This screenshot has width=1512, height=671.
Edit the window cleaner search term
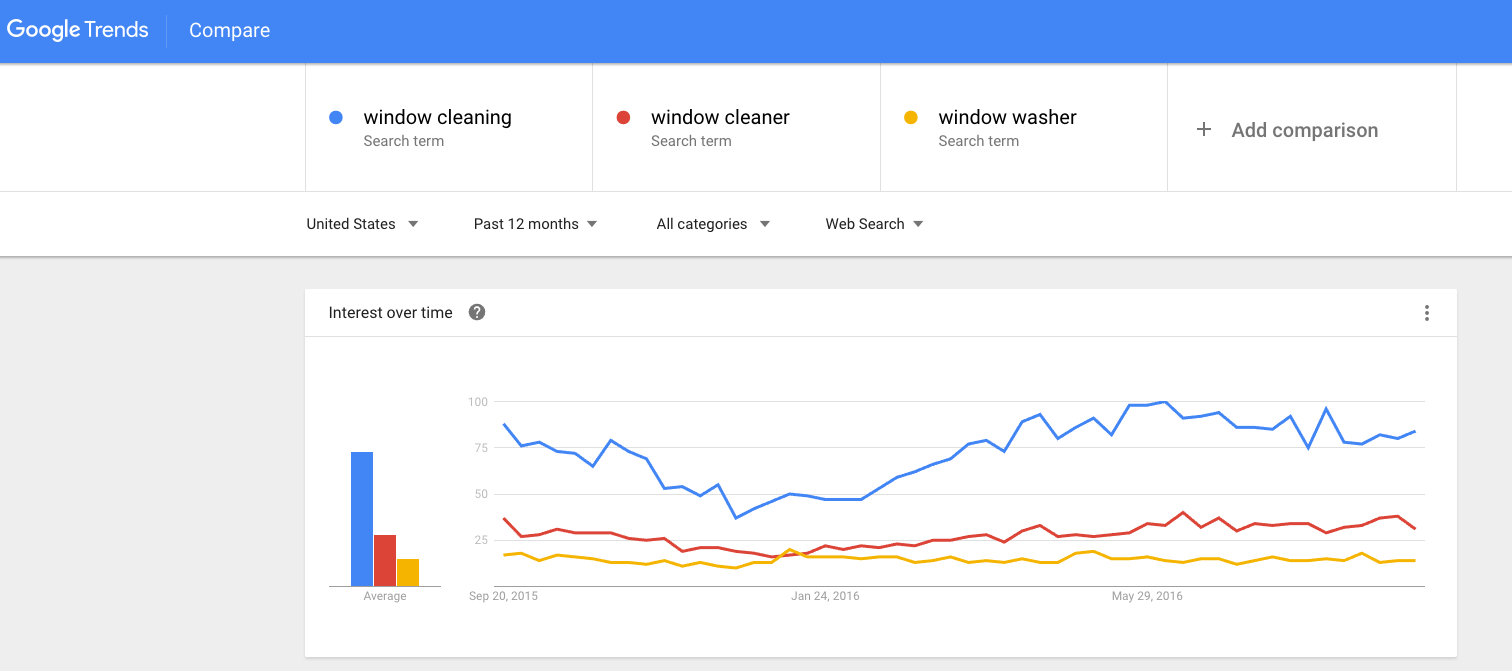[x=736, y=128]
